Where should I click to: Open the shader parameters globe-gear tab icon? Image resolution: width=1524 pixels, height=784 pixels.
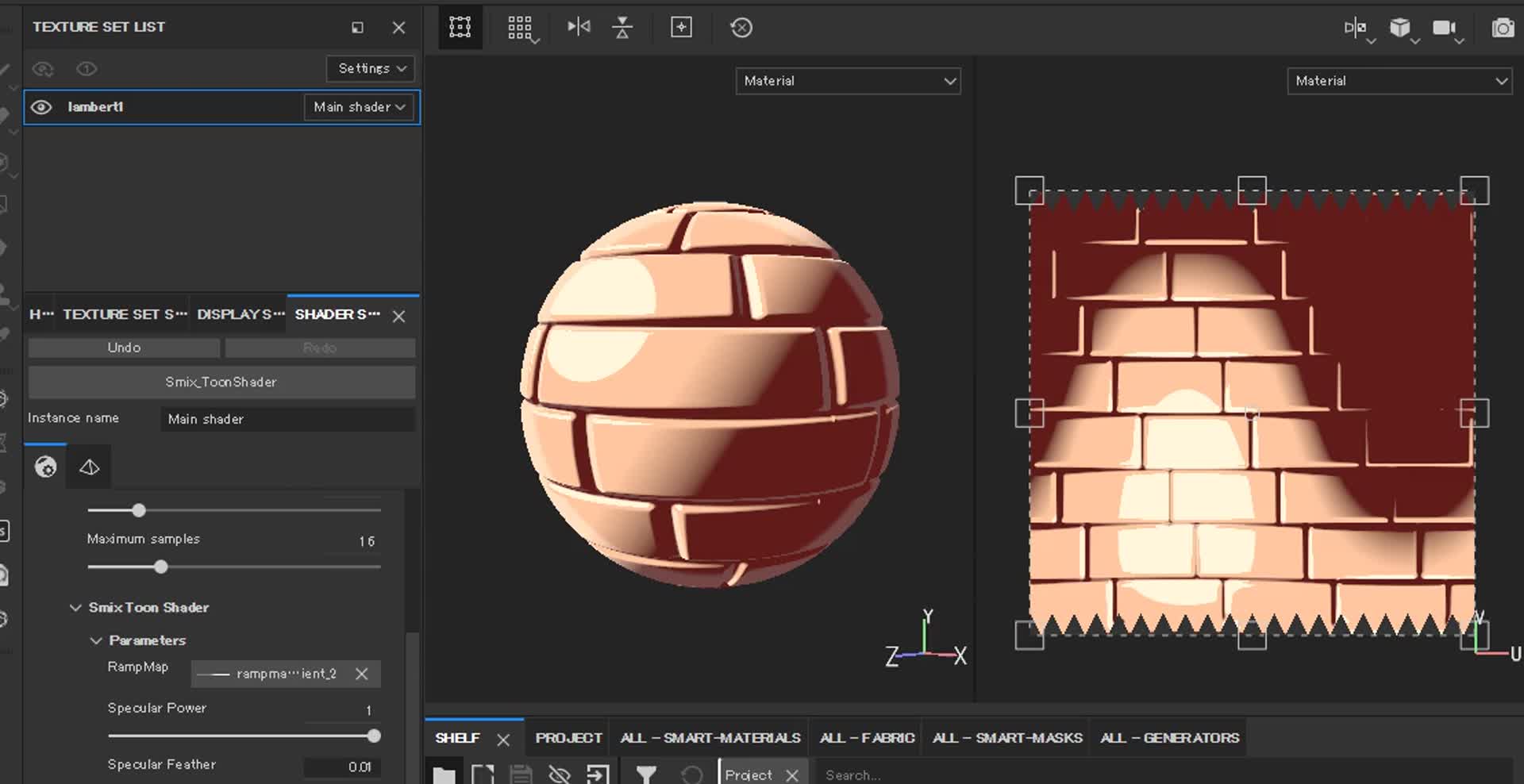tap(45, 467)
